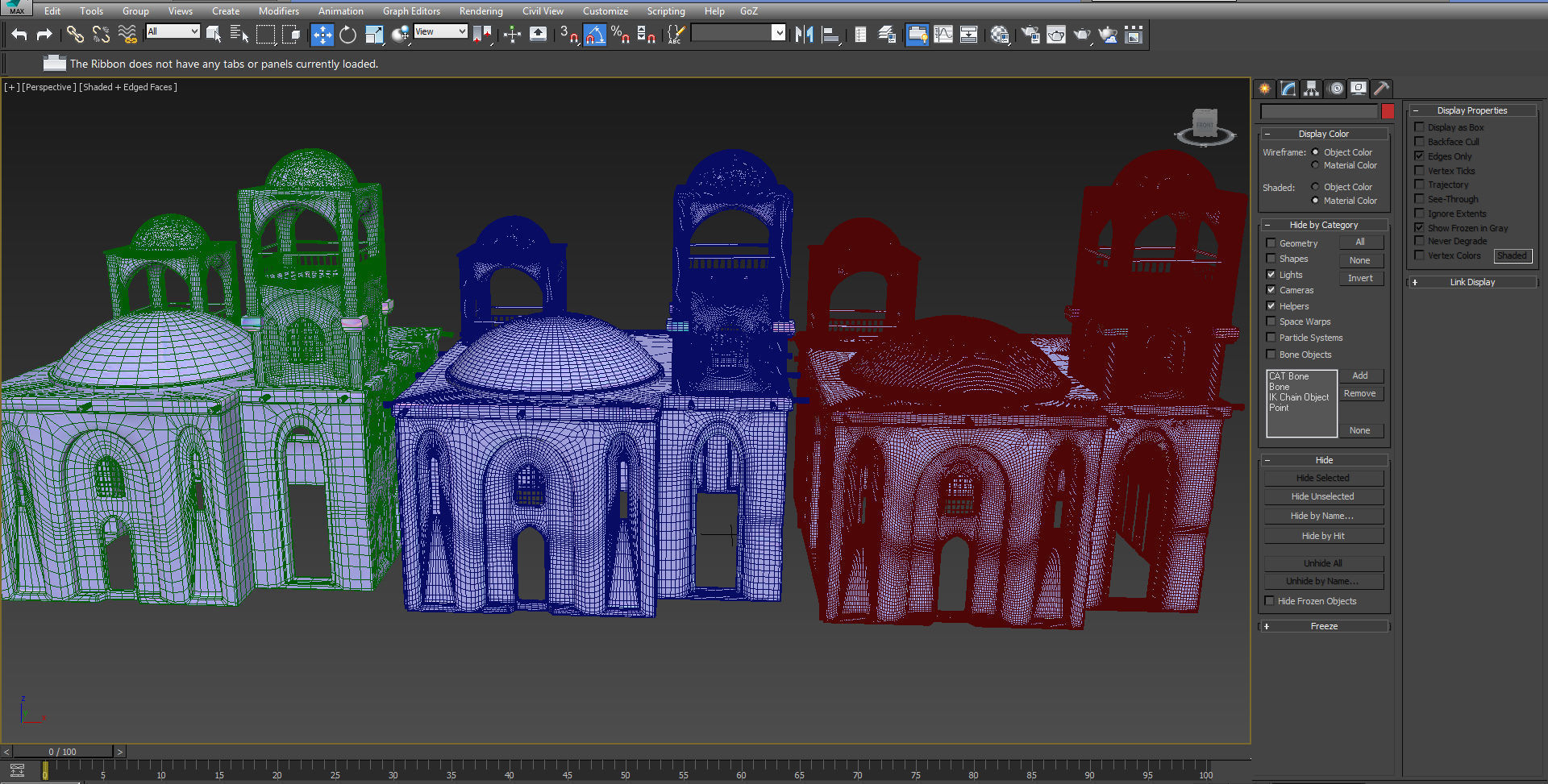The width and height of the screenshot is (1548, 784).
Task: Expand the Link Display rollout
Action: pyautogui.click(x=1472, y=282)
